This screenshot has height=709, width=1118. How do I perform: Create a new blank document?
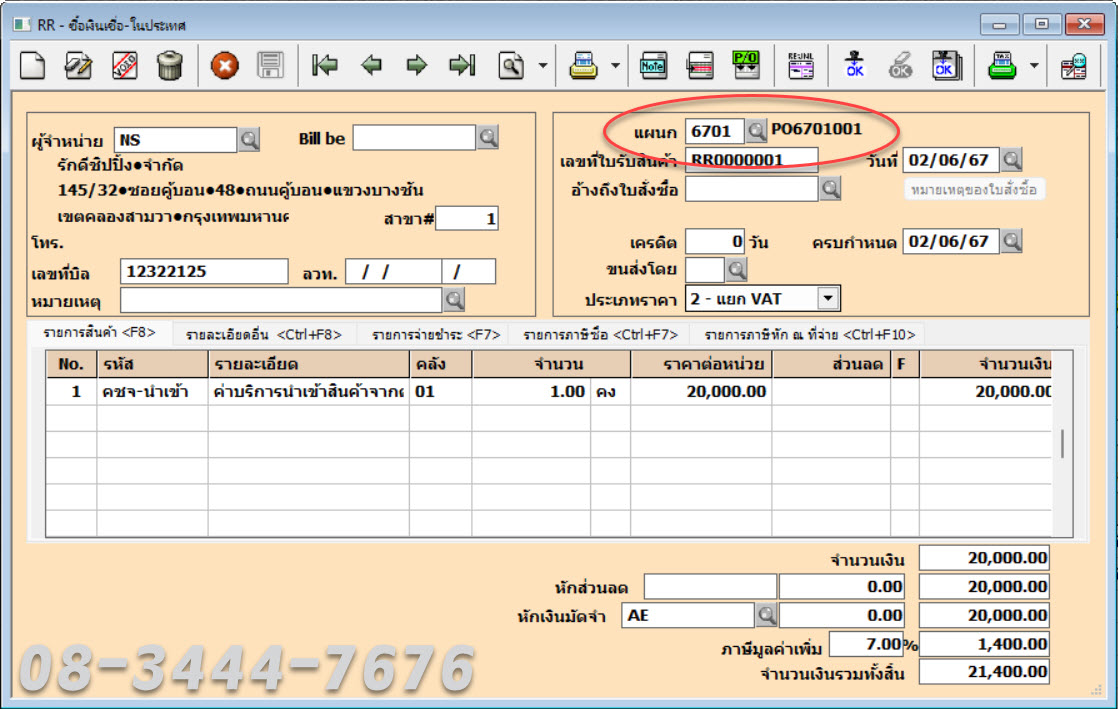coord(32,66)
